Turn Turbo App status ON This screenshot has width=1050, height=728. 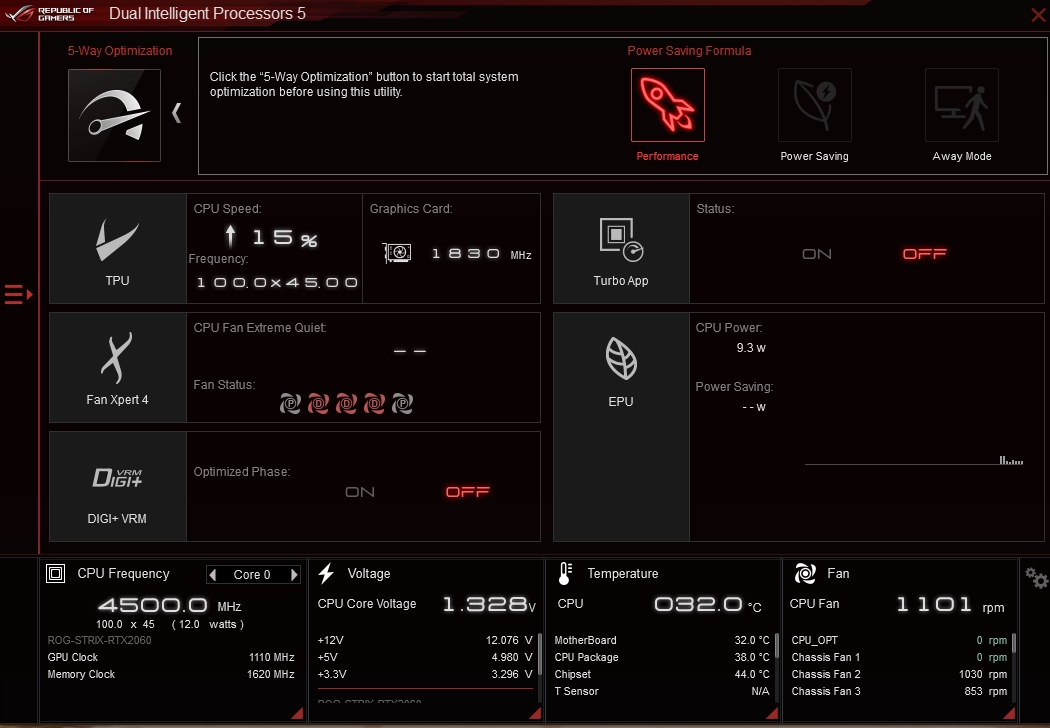817,254
